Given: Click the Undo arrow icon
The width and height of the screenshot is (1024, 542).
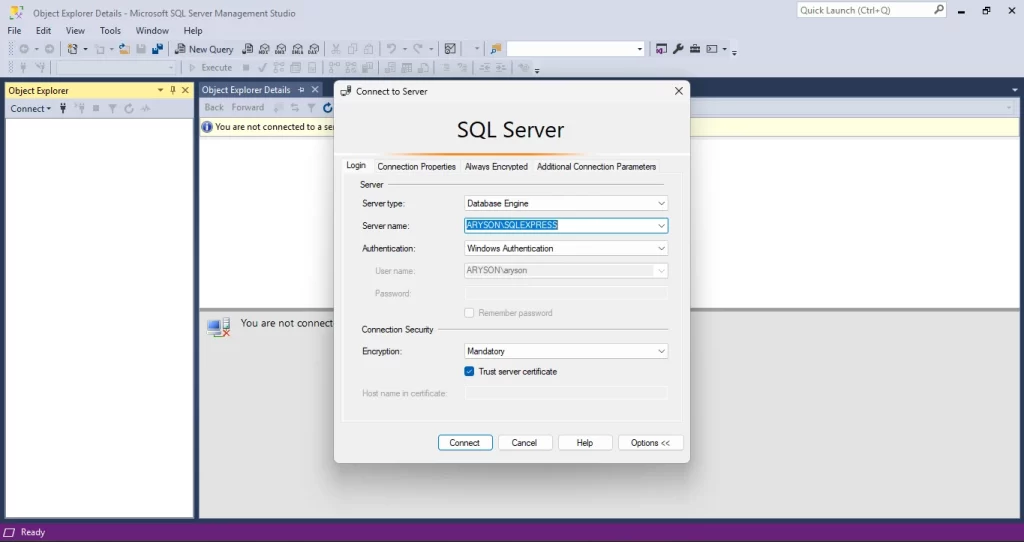Looking at the screenshot, I should [x=391, y=49].
